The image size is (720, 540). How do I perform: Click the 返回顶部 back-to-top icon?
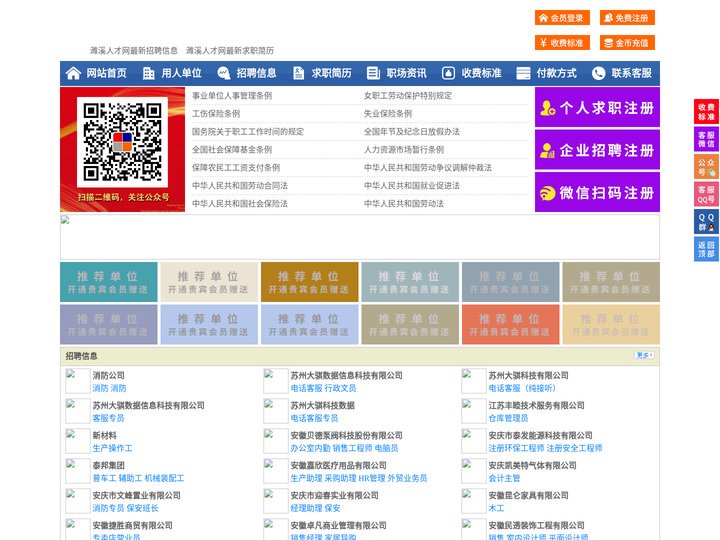tap(706, 249)
